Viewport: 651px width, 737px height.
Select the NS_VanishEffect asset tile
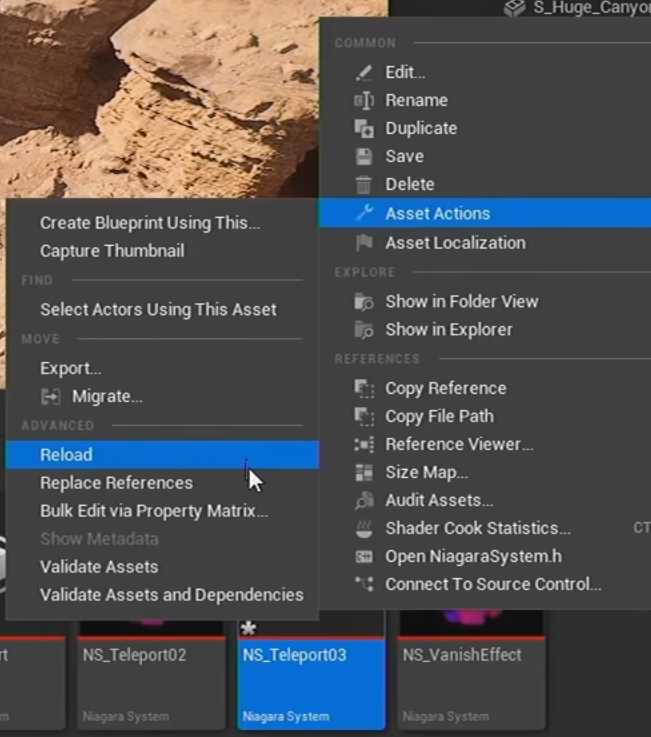coord(471,670)
